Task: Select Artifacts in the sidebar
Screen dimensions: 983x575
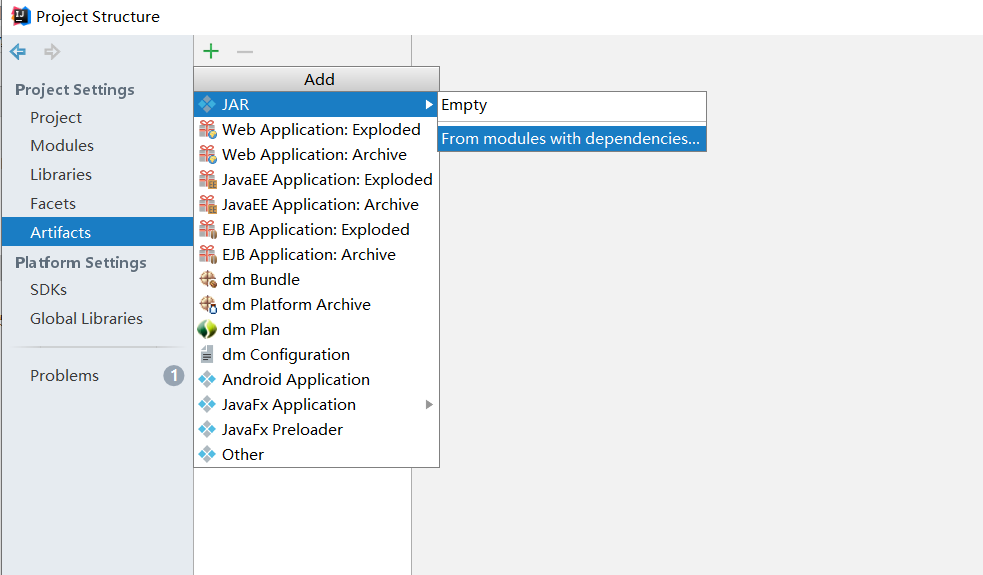Action: 97,232
